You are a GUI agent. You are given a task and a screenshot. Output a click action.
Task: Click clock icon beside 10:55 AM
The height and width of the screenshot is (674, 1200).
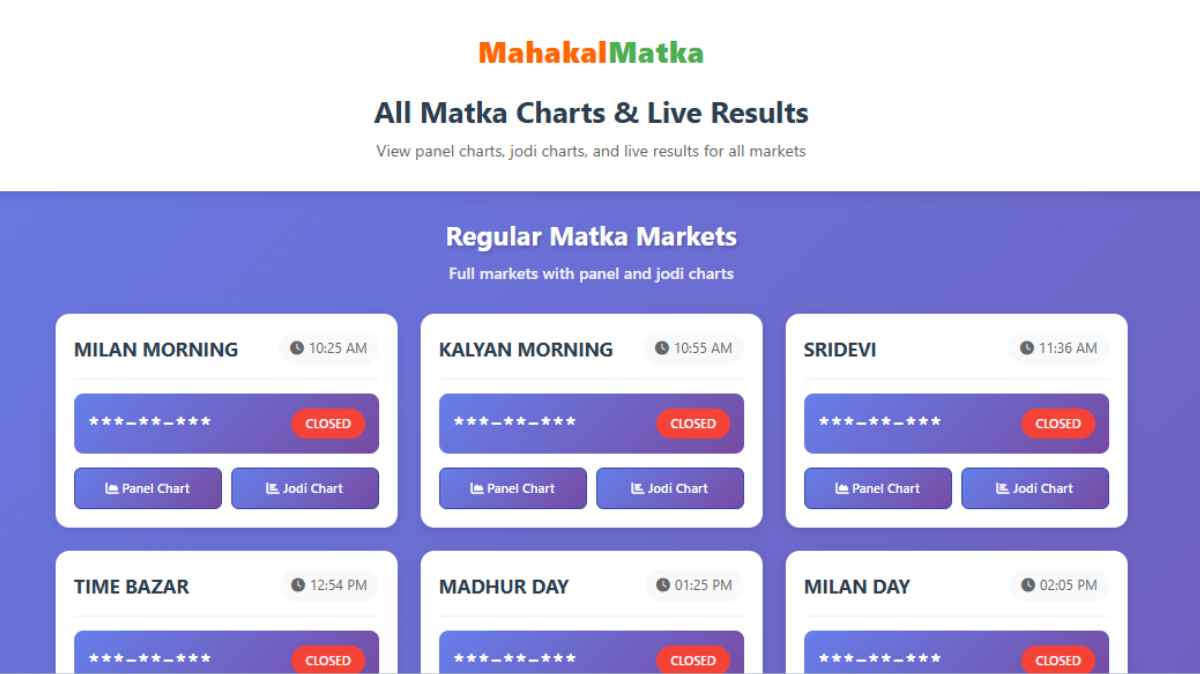click(x=662, y=348)
